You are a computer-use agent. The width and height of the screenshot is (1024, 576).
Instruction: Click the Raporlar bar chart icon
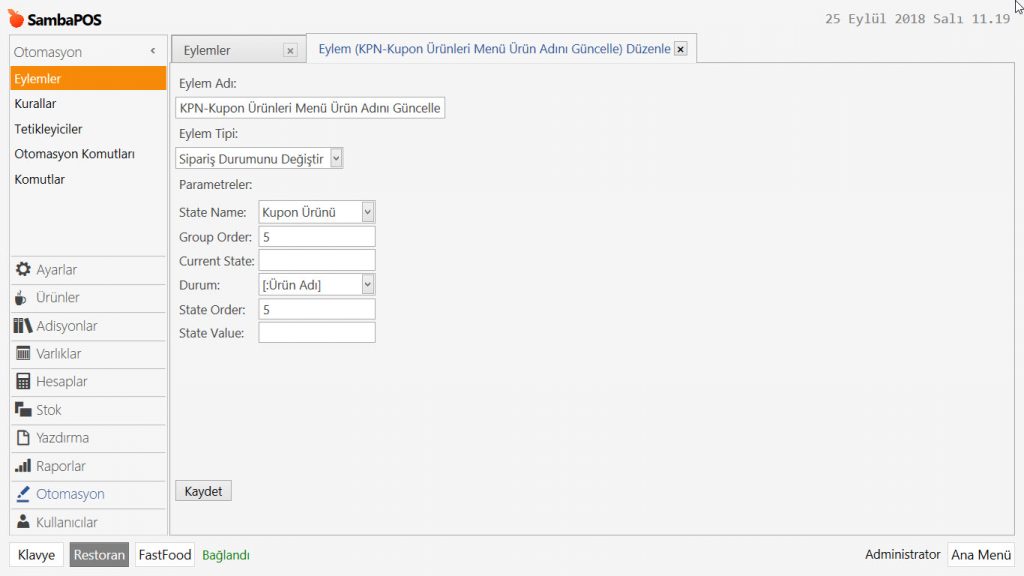(23, 466)
